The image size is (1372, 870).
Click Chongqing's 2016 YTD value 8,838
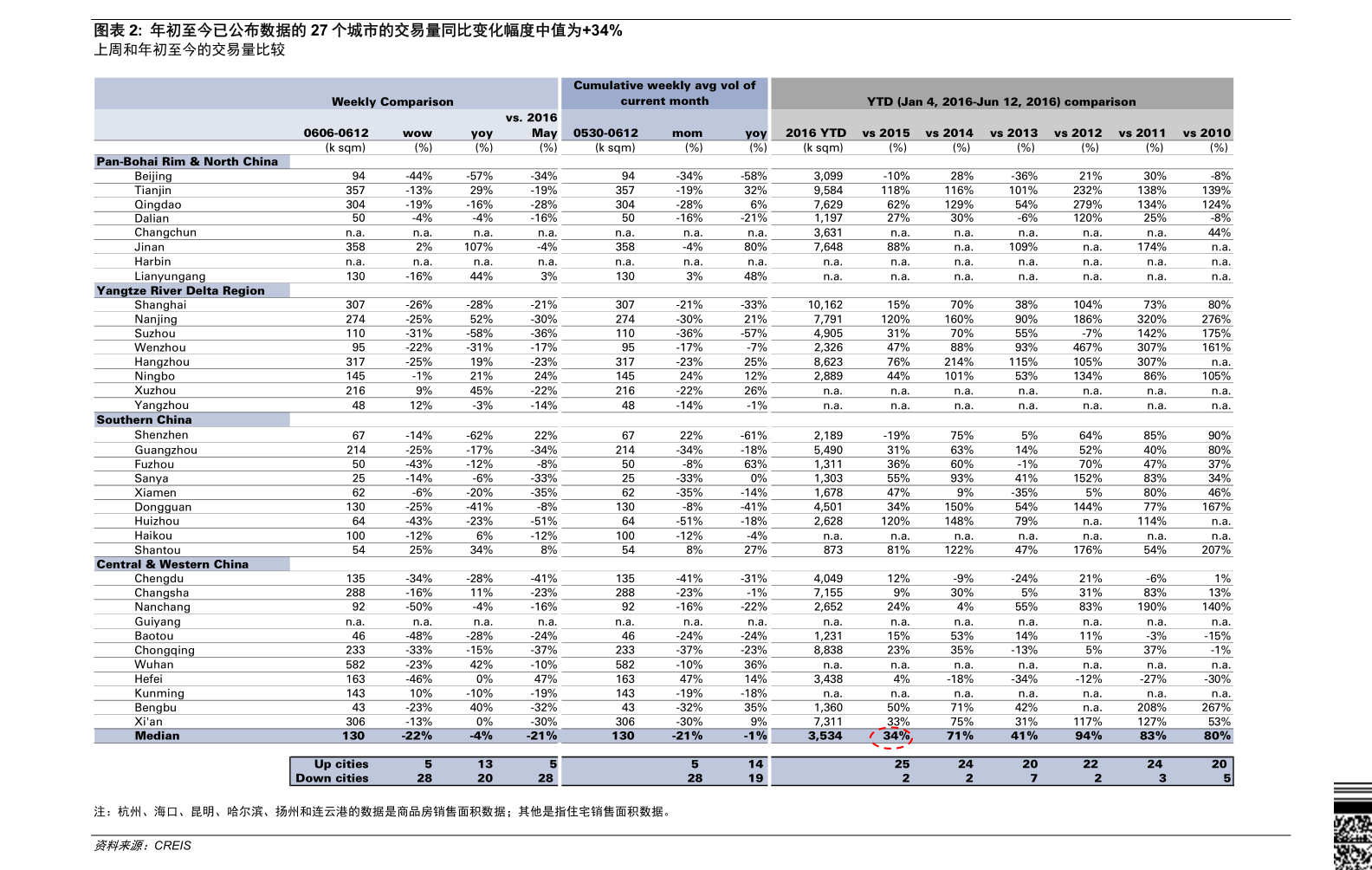(x=828, y=650)
